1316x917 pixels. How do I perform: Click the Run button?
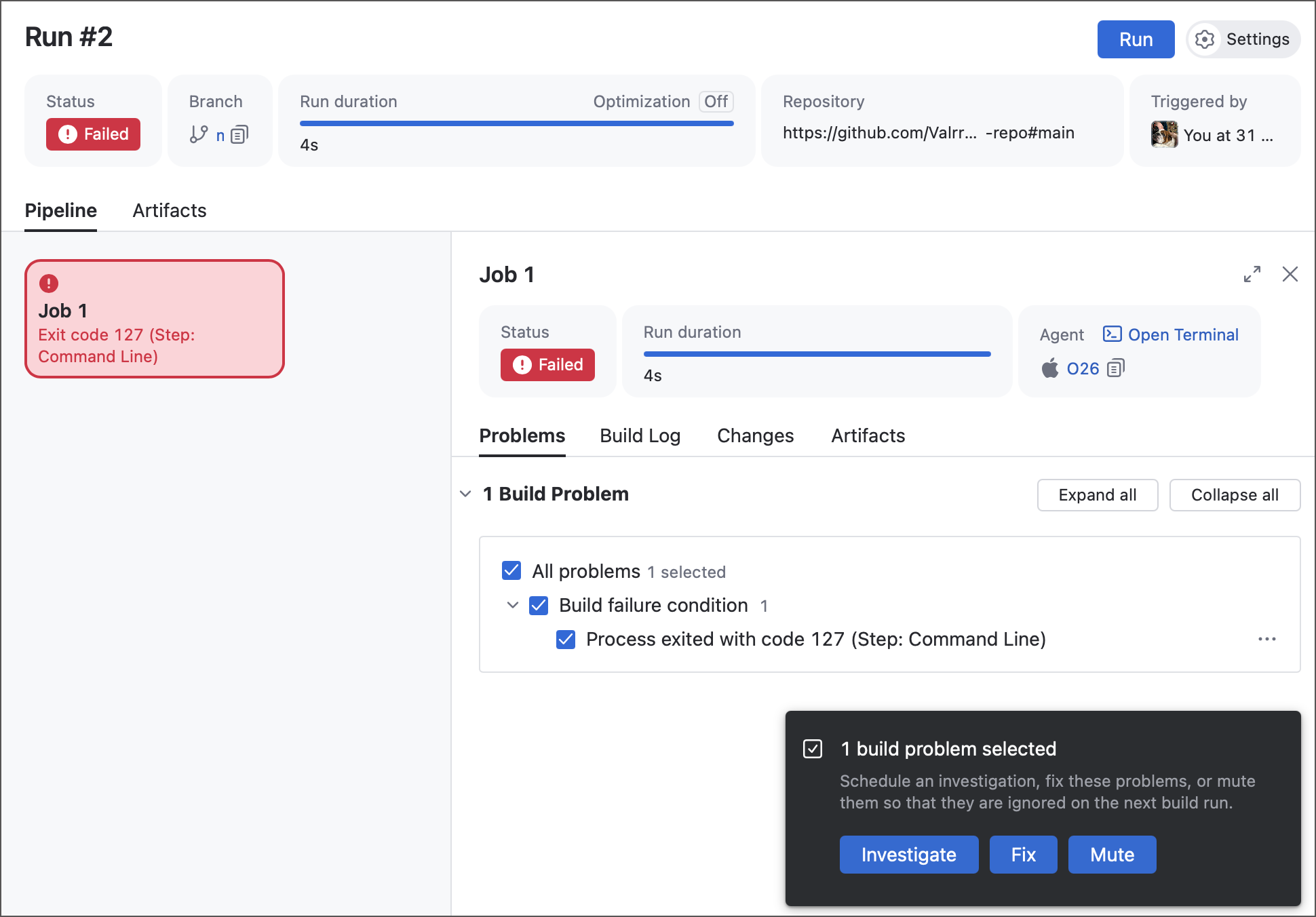1136,39
